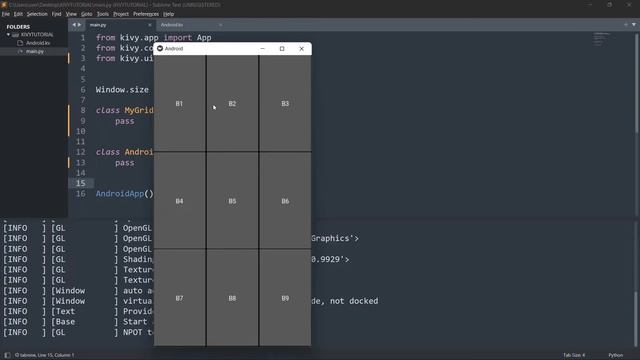Select main.py in the sidebar

tap(35, 51)
